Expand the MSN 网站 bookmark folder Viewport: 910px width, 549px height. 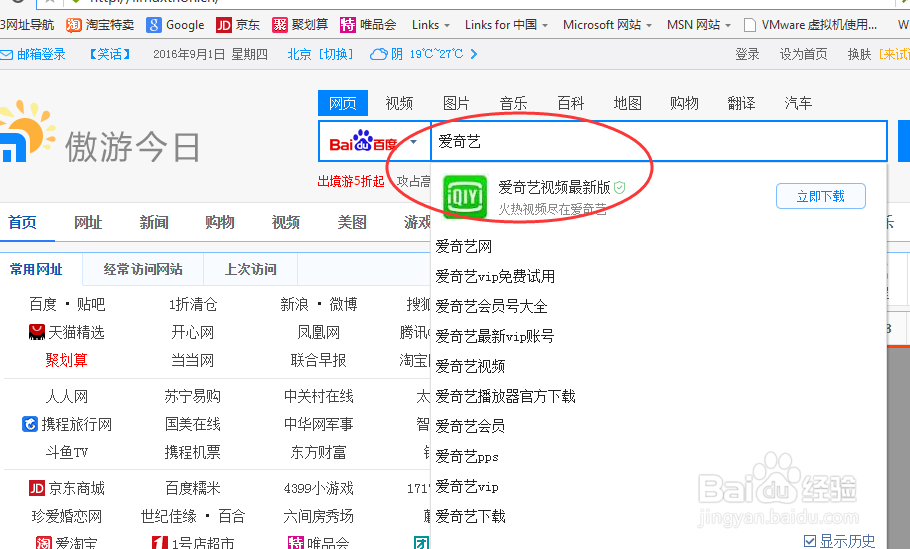699,25
